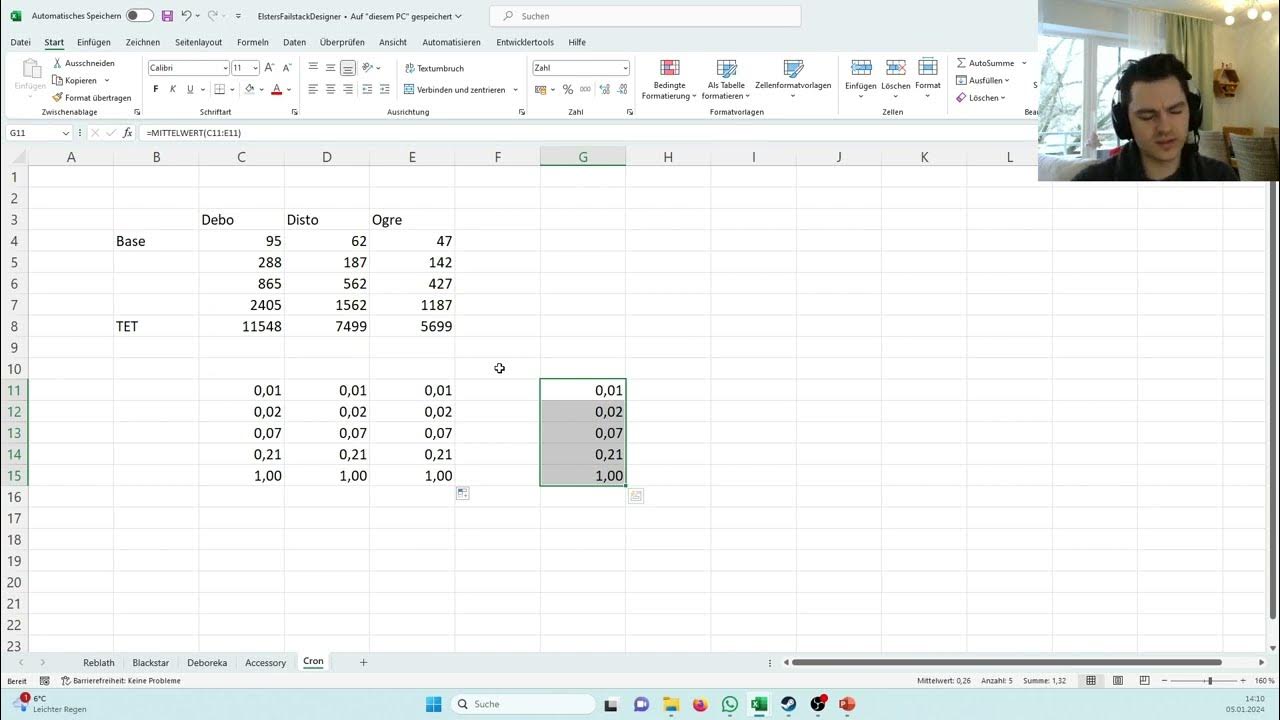Cut selection with Ausschneiden
Image resolution: width=1280 pixels, height=720 pixels.
83,63
